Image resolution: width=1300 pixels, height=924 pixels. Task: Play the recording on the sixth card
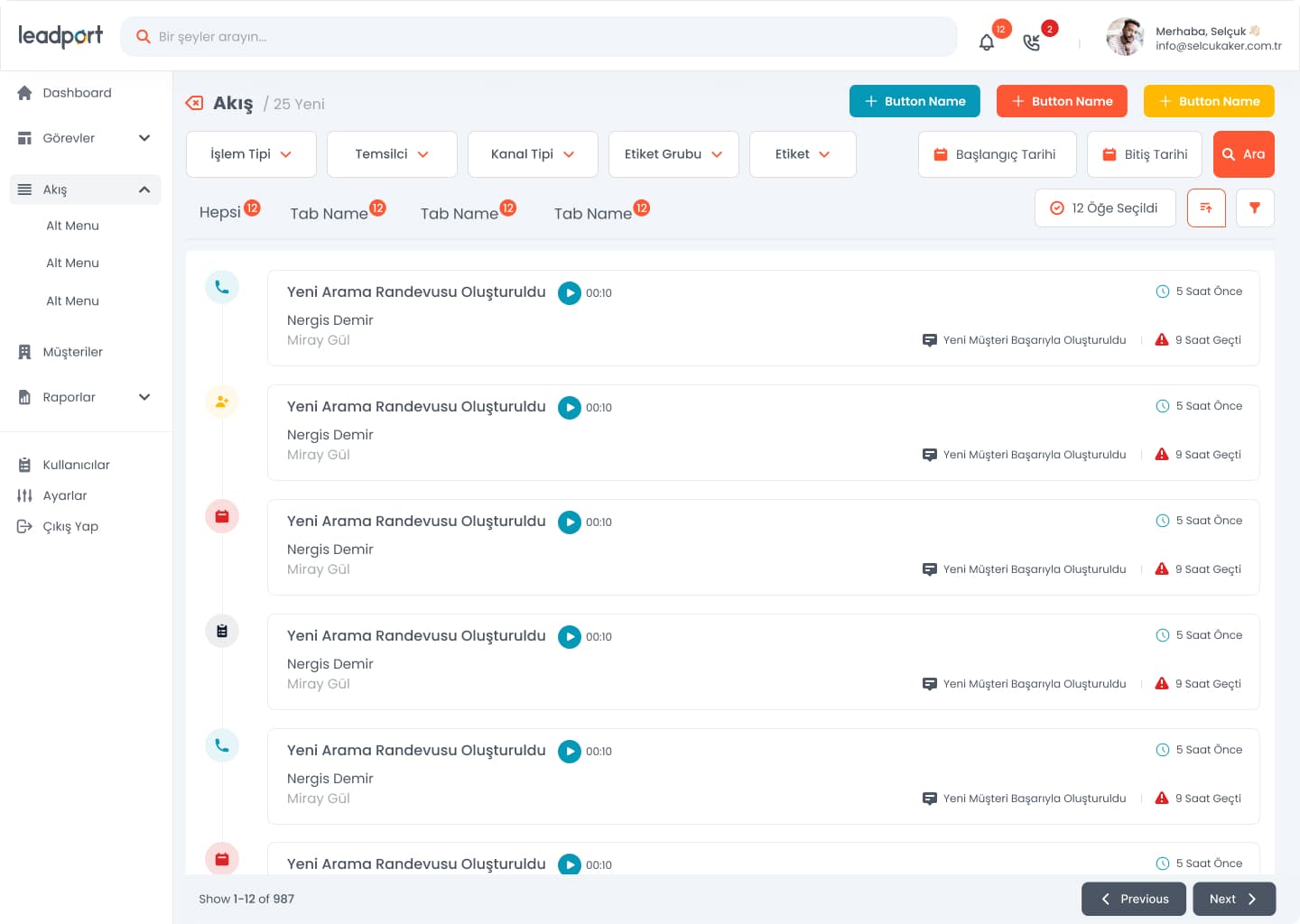(x=570, y=864)
